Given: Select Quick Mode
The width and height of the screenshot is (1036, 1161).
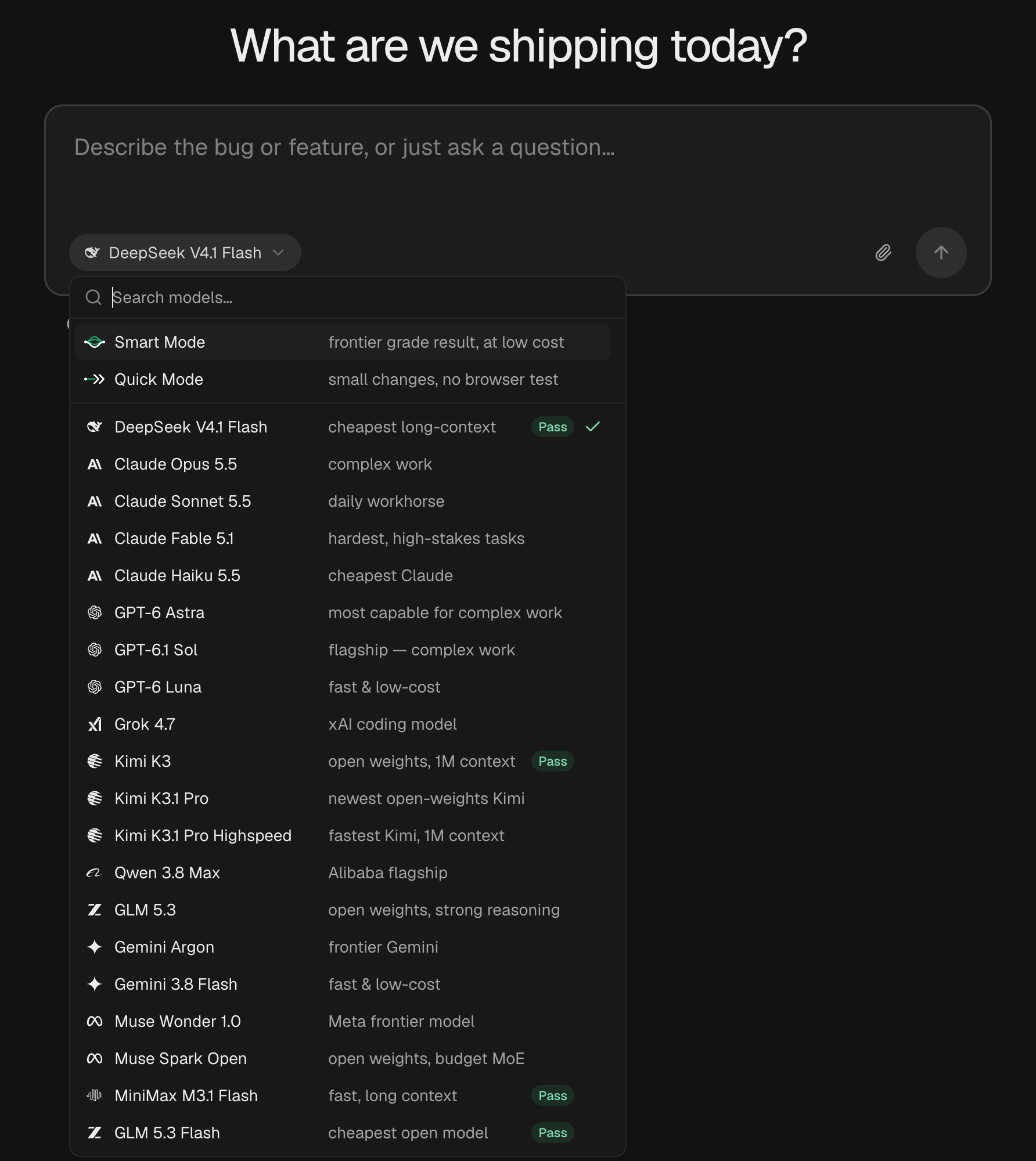Looking at the screenshot, I should (x=343, y=379).
